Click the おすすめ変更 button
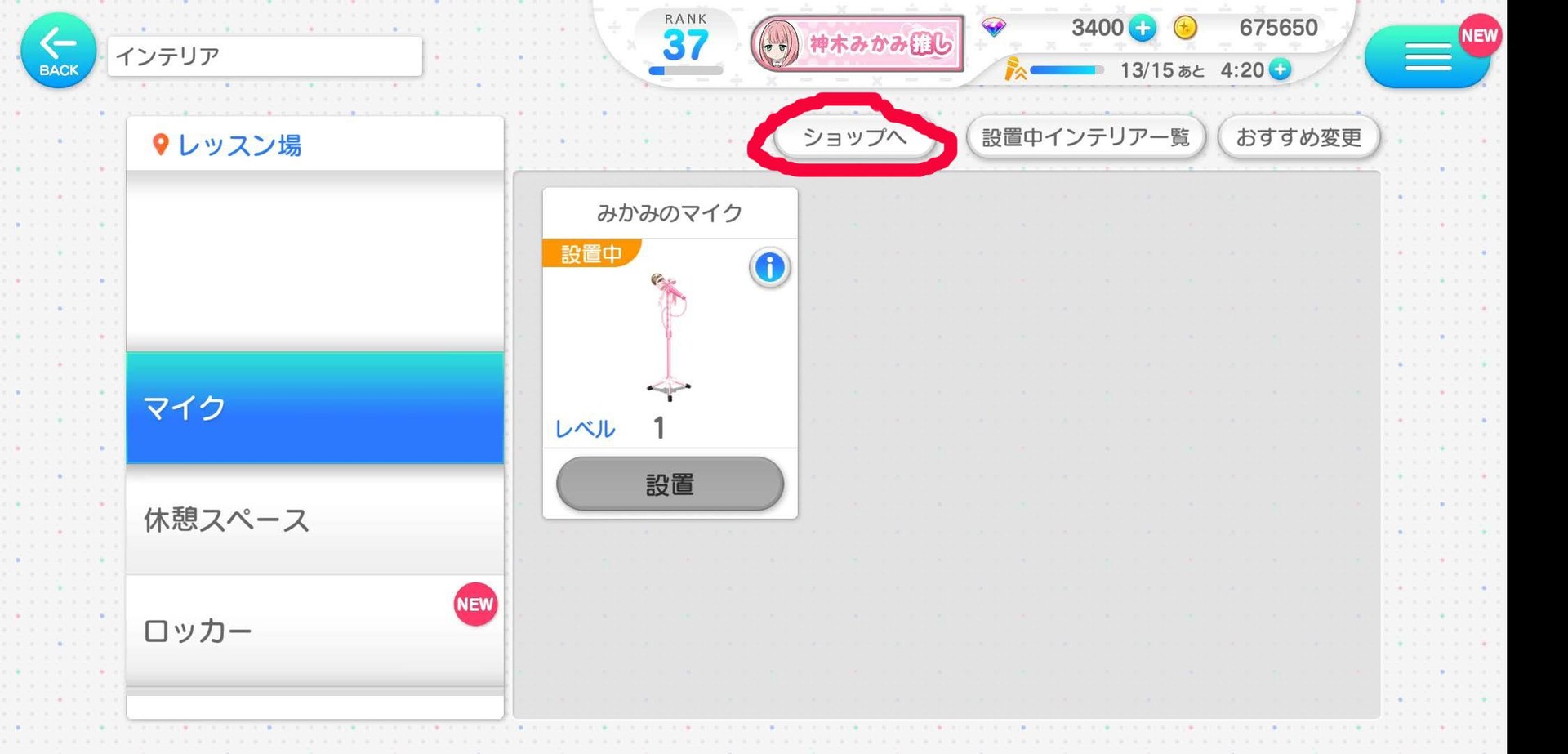Viewport: 1568px width, 754px height. [1298, 137]
